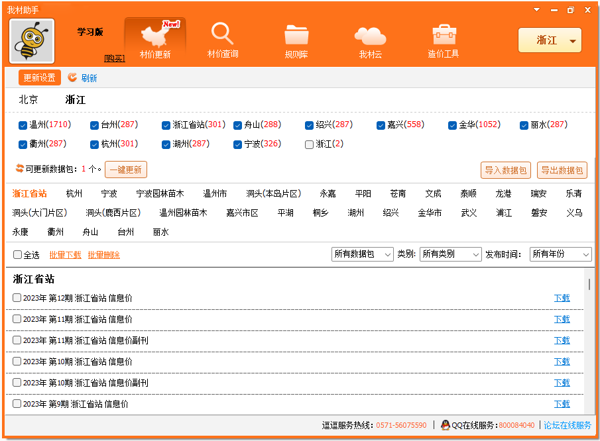600x441 pixels.
Task: Open the 所有数据包 dropdown
Action: (x=362, y=255)
